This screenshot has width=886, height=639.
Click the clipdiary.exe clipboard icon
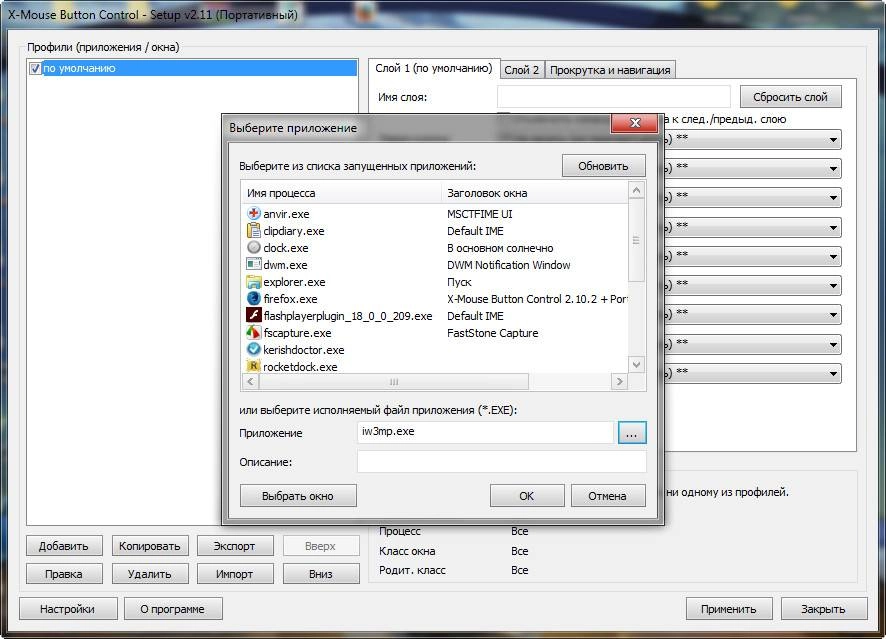click(x=254, y=231)
